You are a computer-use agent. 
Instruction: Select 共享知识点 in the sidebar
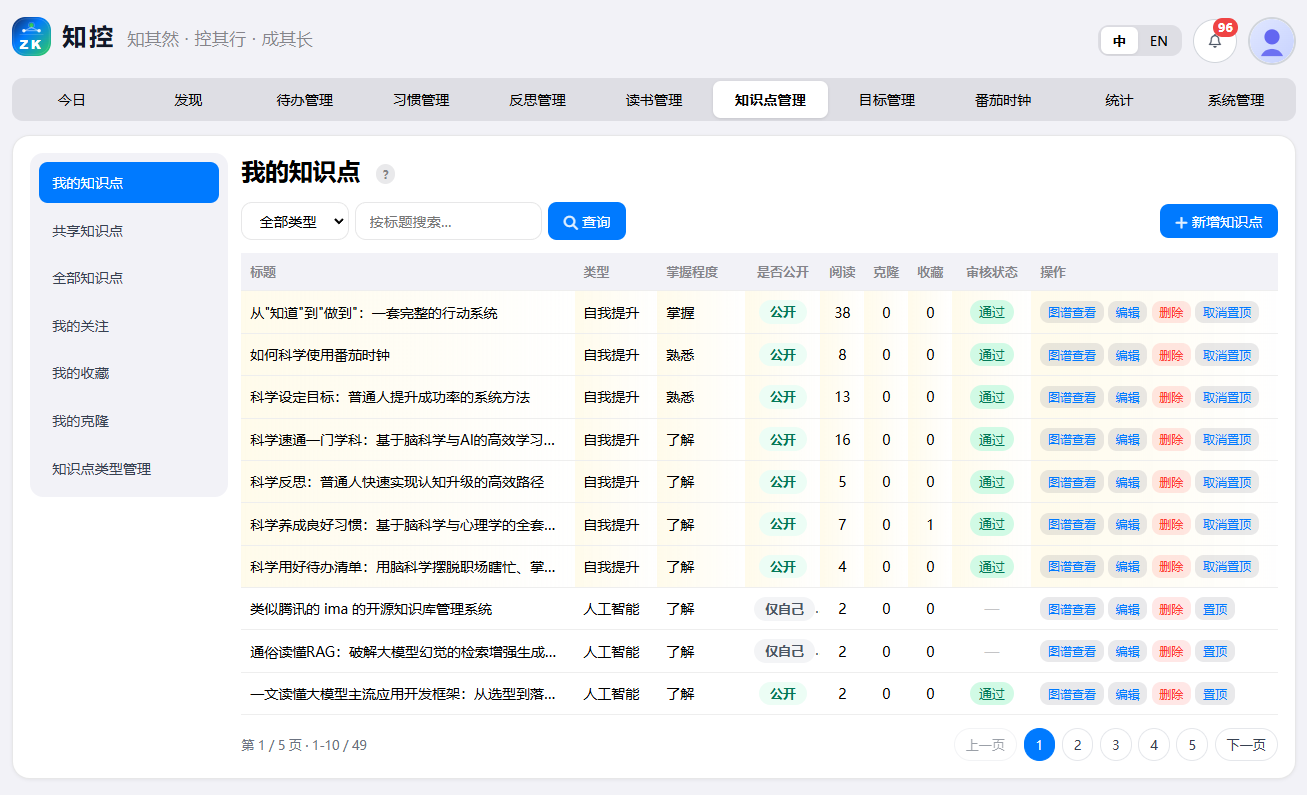(x=129, y=231)
